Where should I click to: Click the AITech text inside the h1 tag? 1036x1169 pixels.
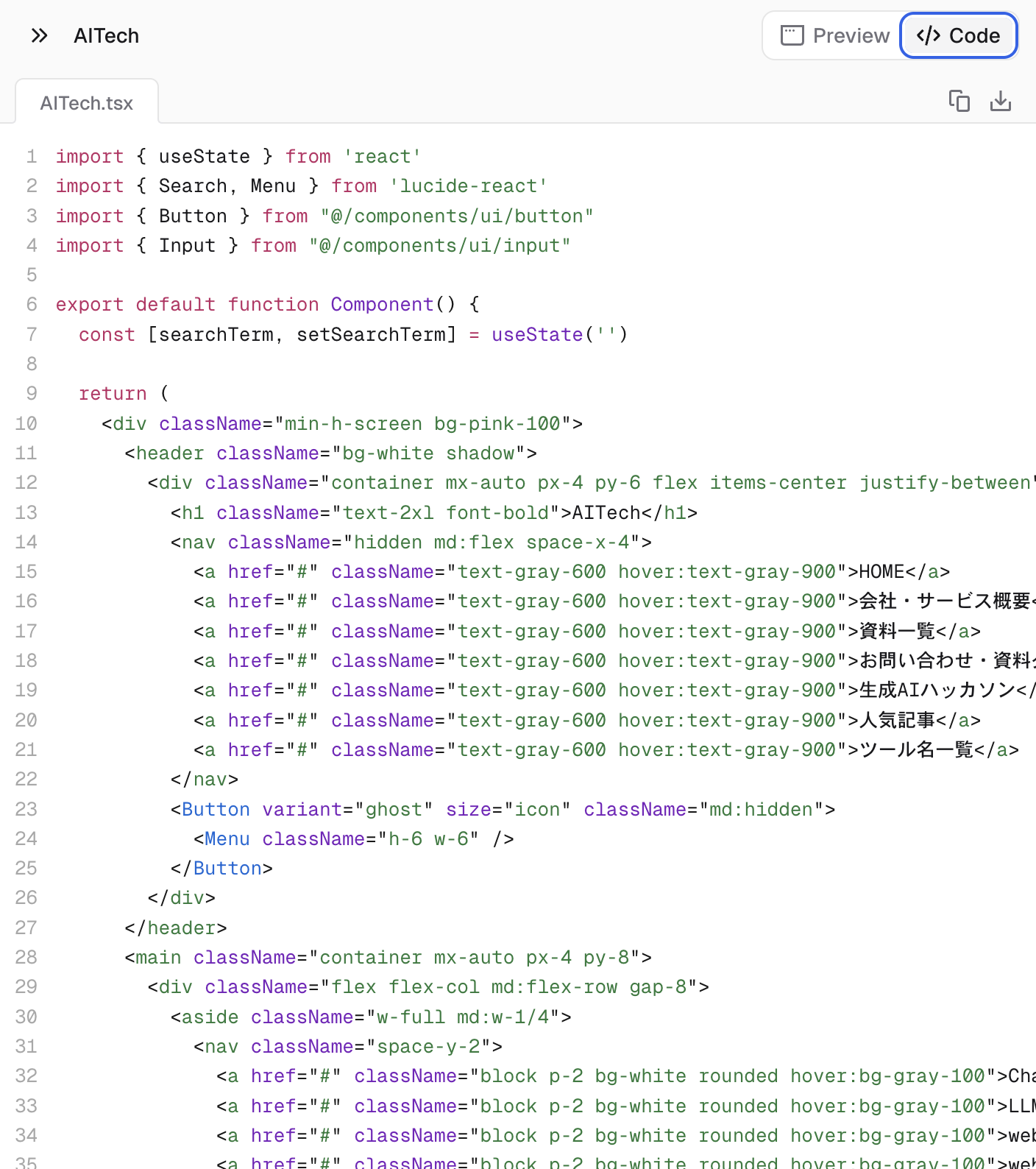click(x=606, y=513)
